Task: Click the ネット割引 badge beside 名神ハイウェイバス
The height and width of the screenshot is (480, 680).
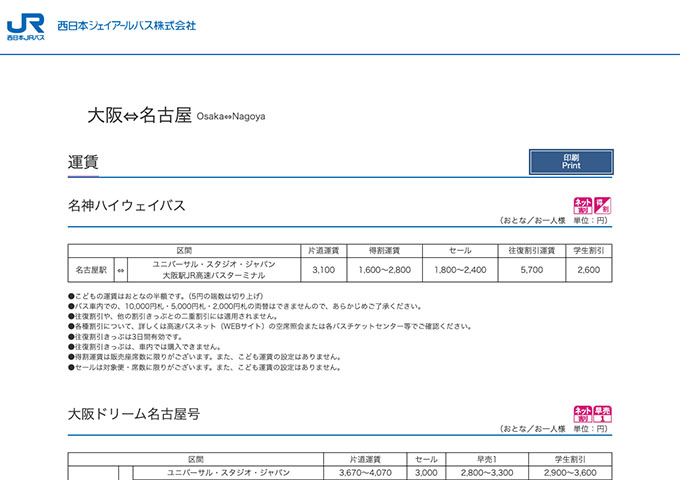Action: tap(582, 206)
